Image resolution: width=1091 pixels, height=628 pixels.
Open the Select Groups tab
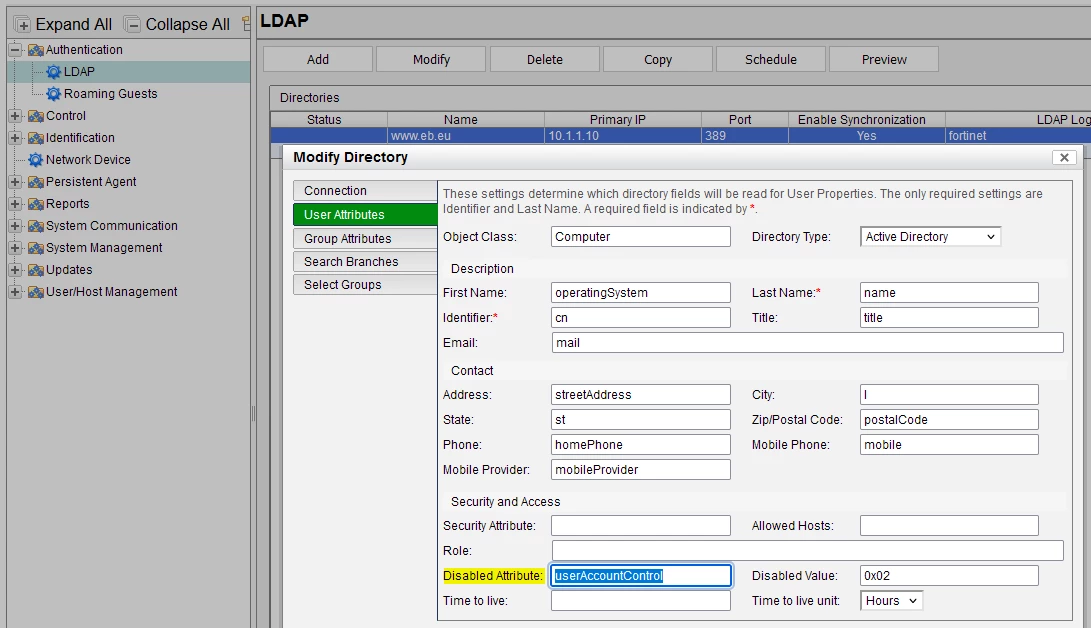pyautogui.click(x=365, y=284)
